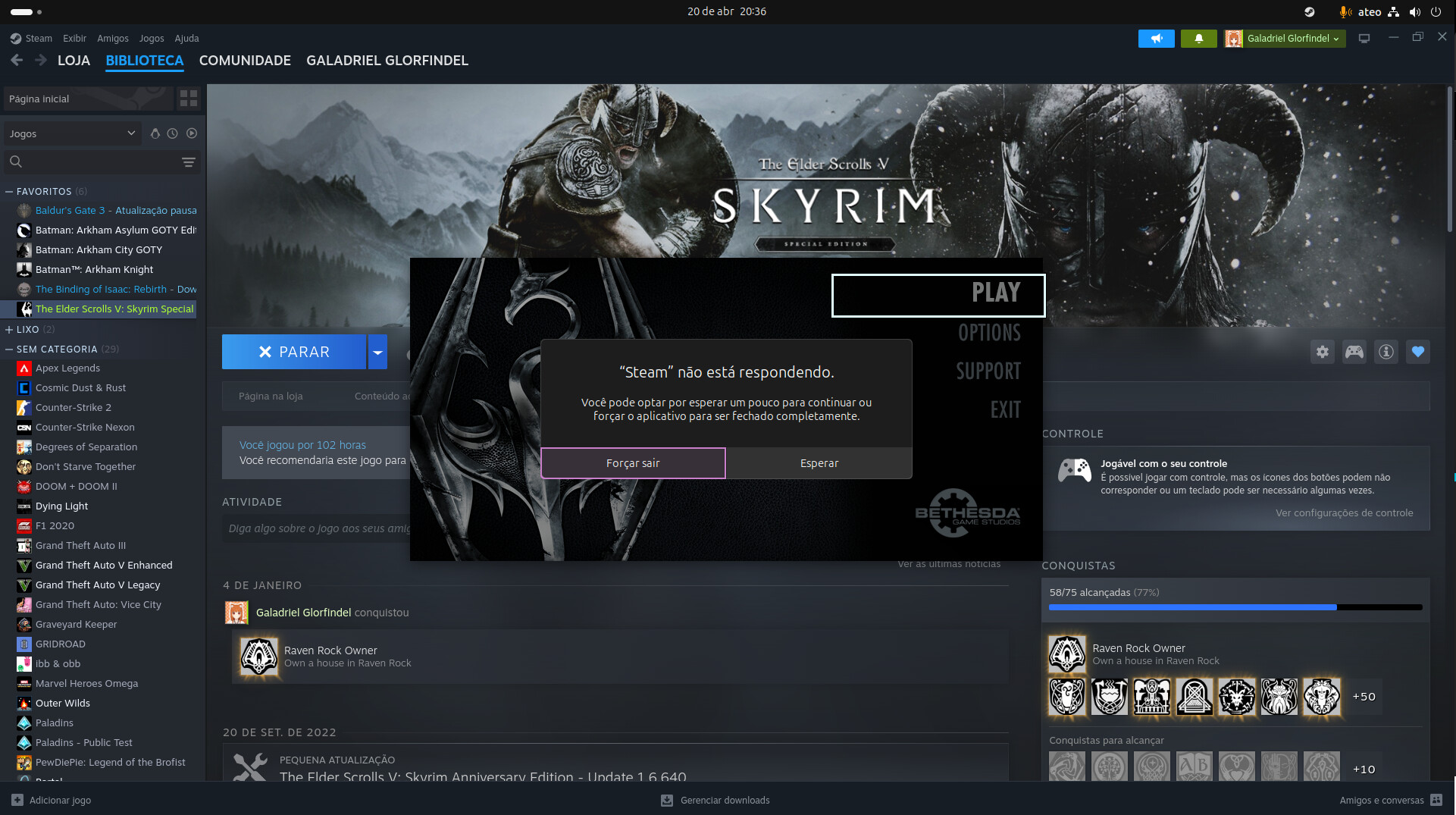
Task: Open the Exibir menu
Action: (x=74, y=39)
